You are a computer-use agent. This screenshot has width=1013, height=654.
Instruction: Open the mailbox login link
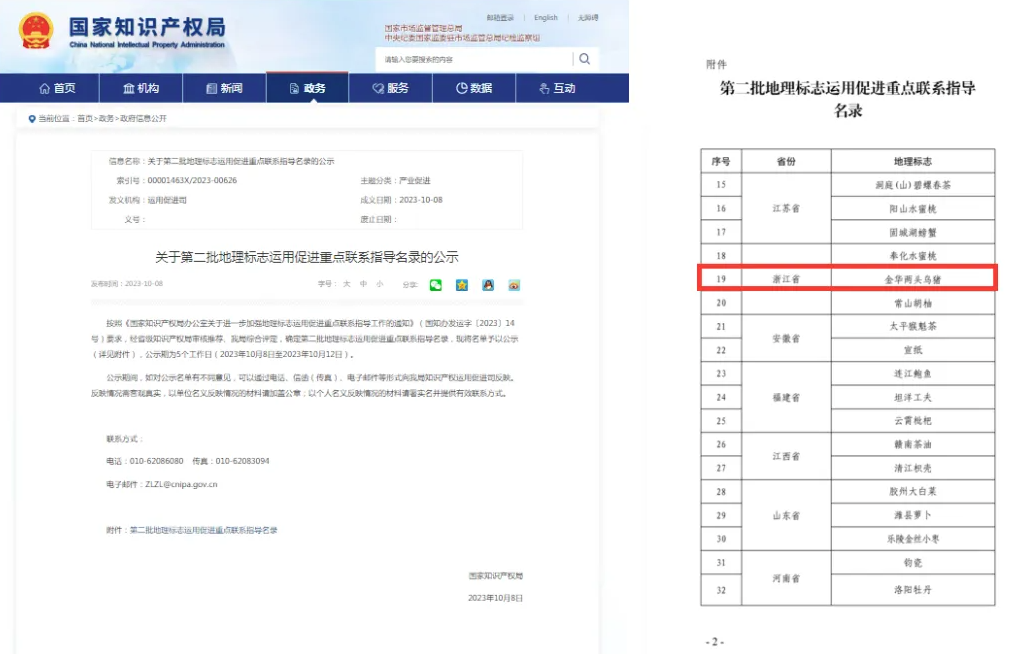501,17
